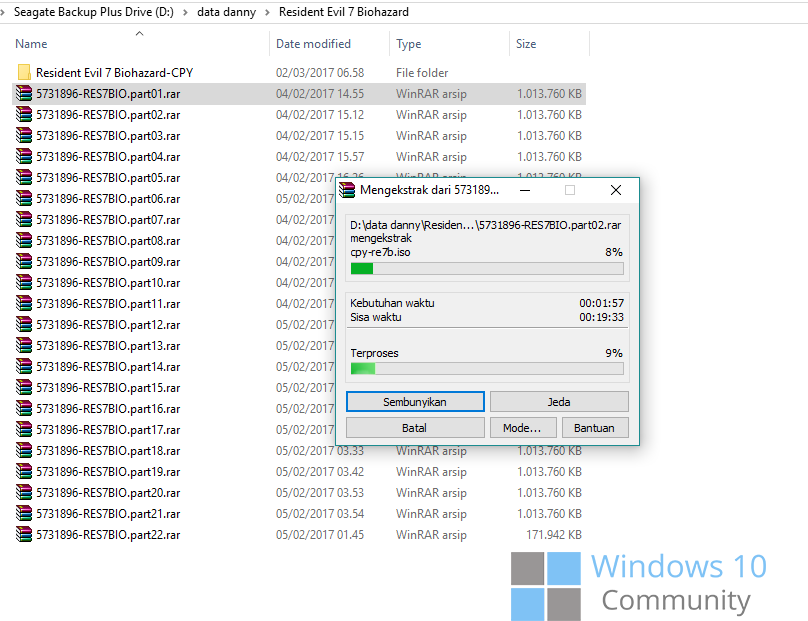Click the file name 5731896-RES7BIO.part21.rar
This screenshot has height=621, width=808.
[108, 514]
